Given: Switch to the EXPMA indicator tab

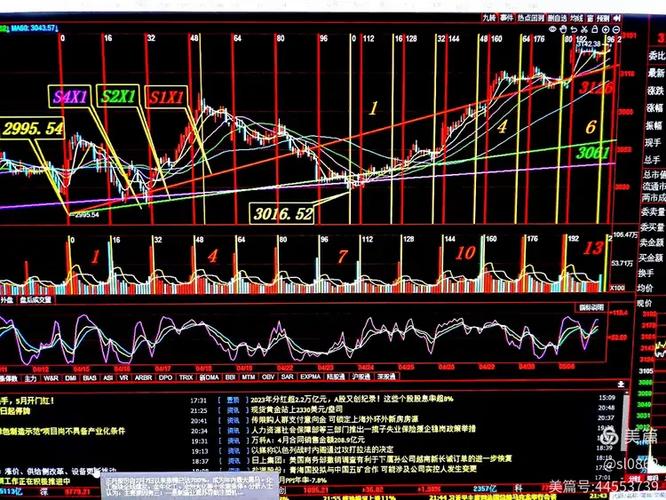Looking at the screenshot, I should pos(310,377).
